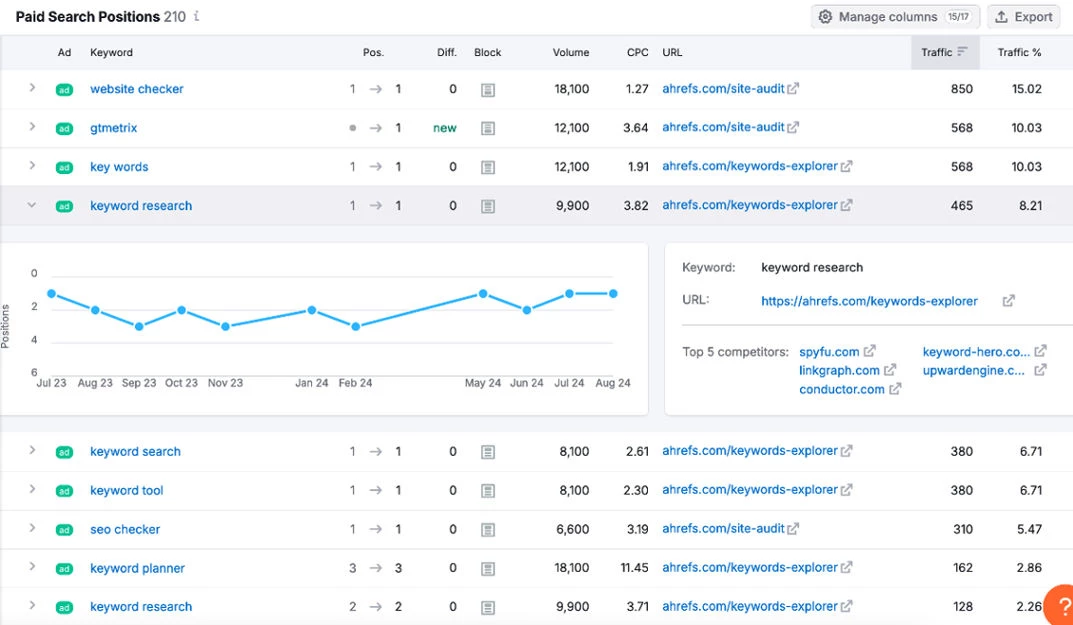View SERP block icon for key words
The width and height of the screenshot is (1073, 625).
pyautogui.click(x=488, y=167)
